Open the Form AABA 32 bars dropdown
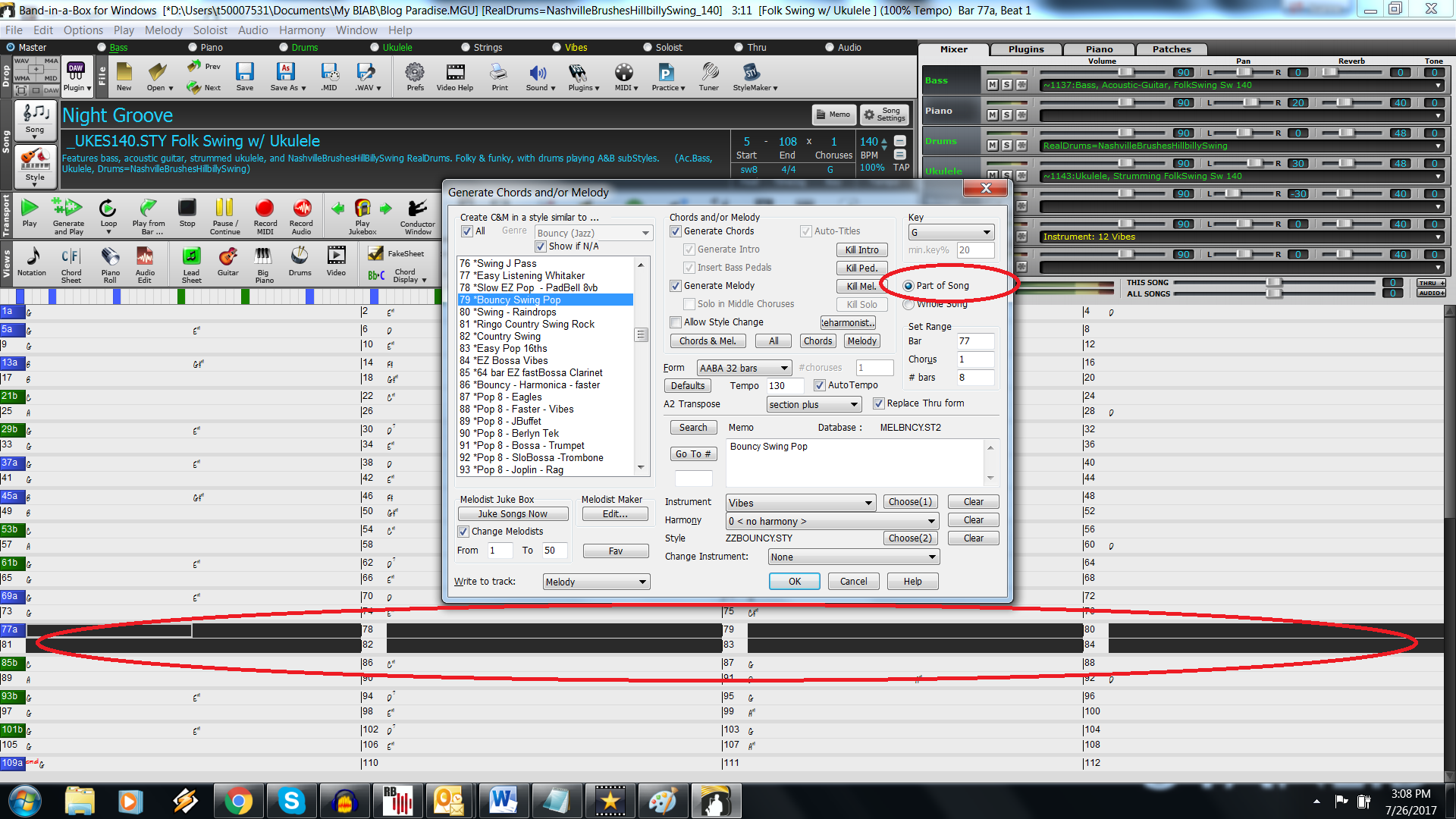Screen dimensions: 1456x819 [x=744, y=368]
